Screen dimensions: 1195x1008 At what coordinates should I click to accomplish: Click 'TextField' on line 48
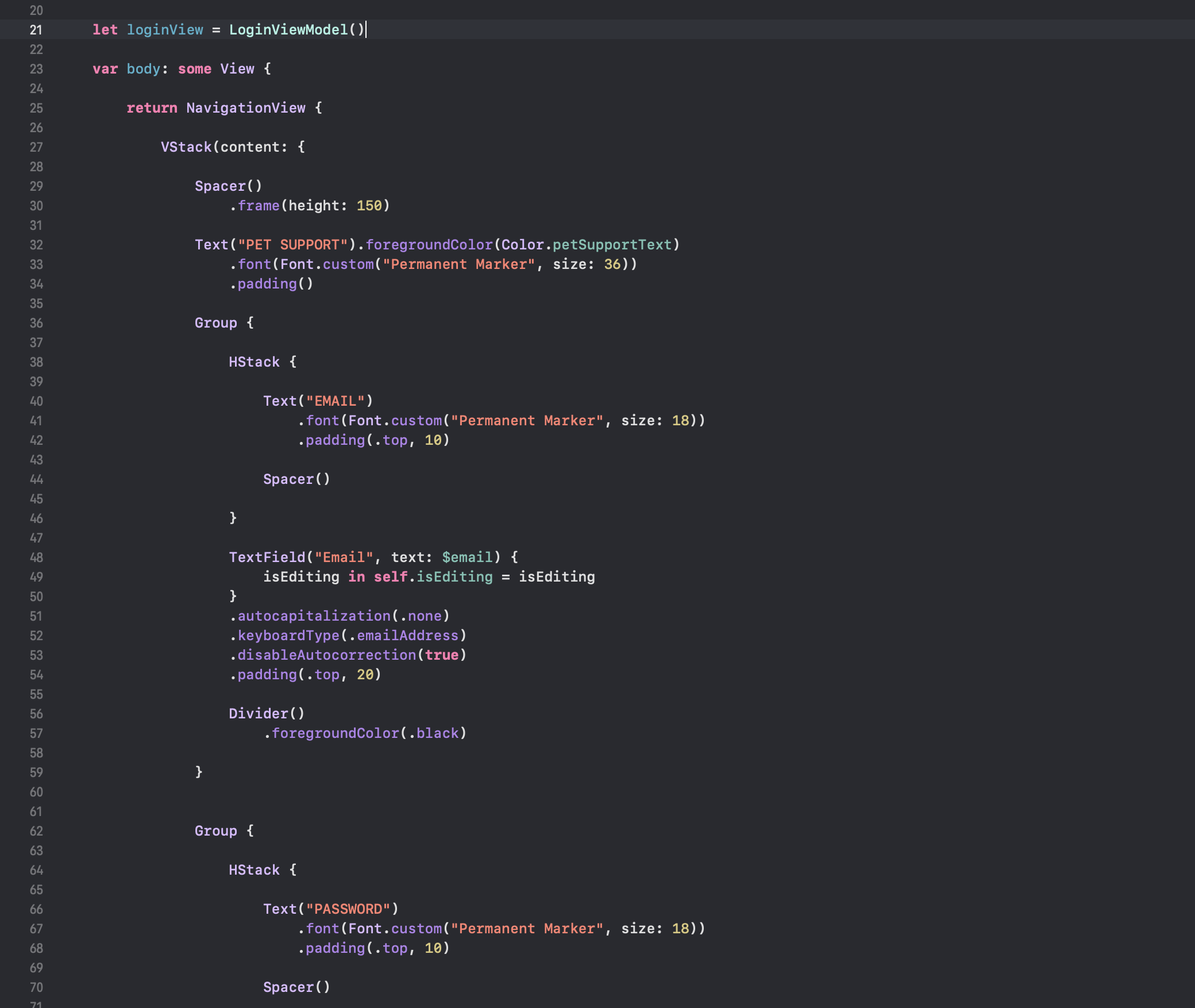tap(267, 557)
